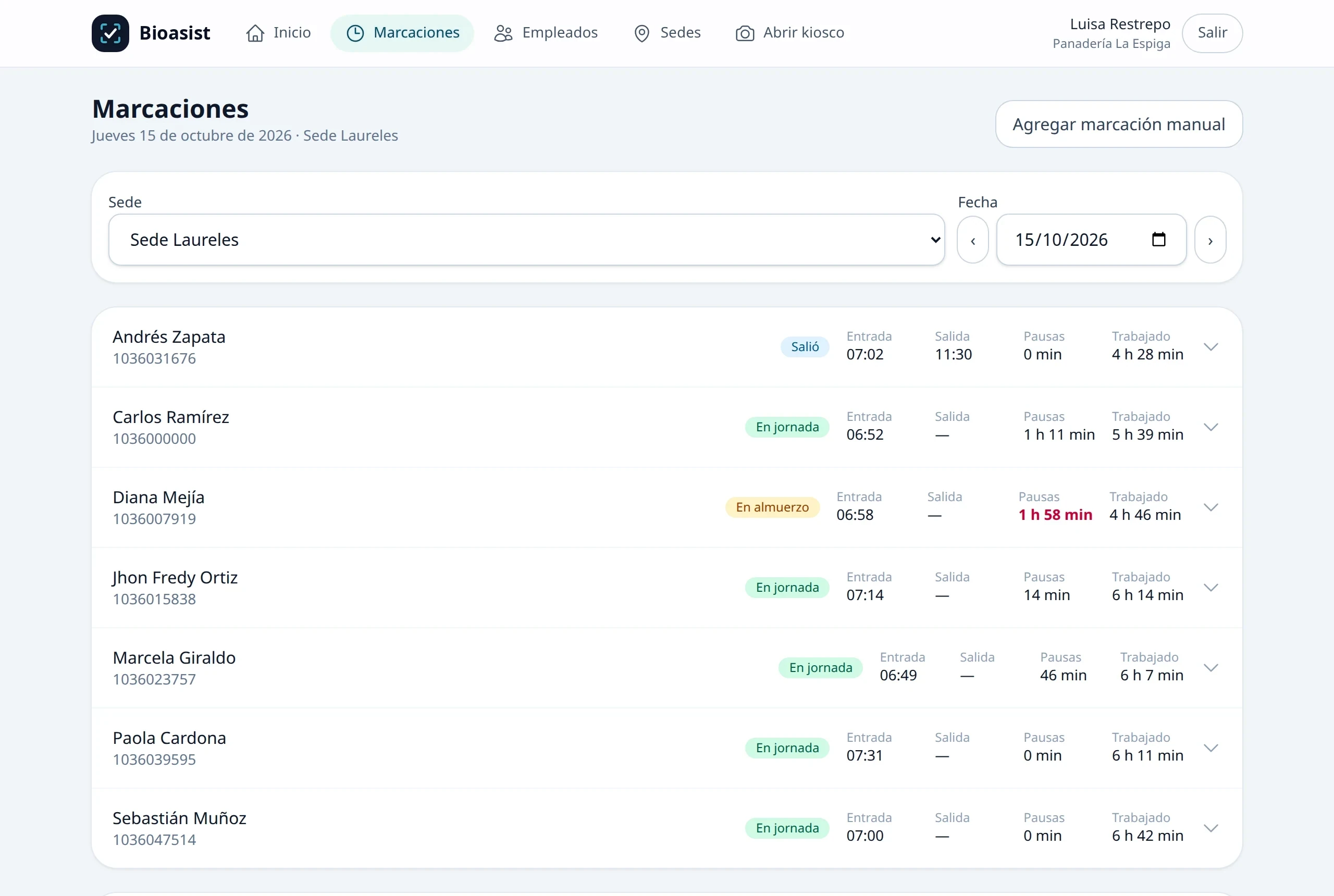Screen dimensions: 1334x896
Task: Expand Sebastián Muñoz row chevron
Action: (x=1211, y=828)
